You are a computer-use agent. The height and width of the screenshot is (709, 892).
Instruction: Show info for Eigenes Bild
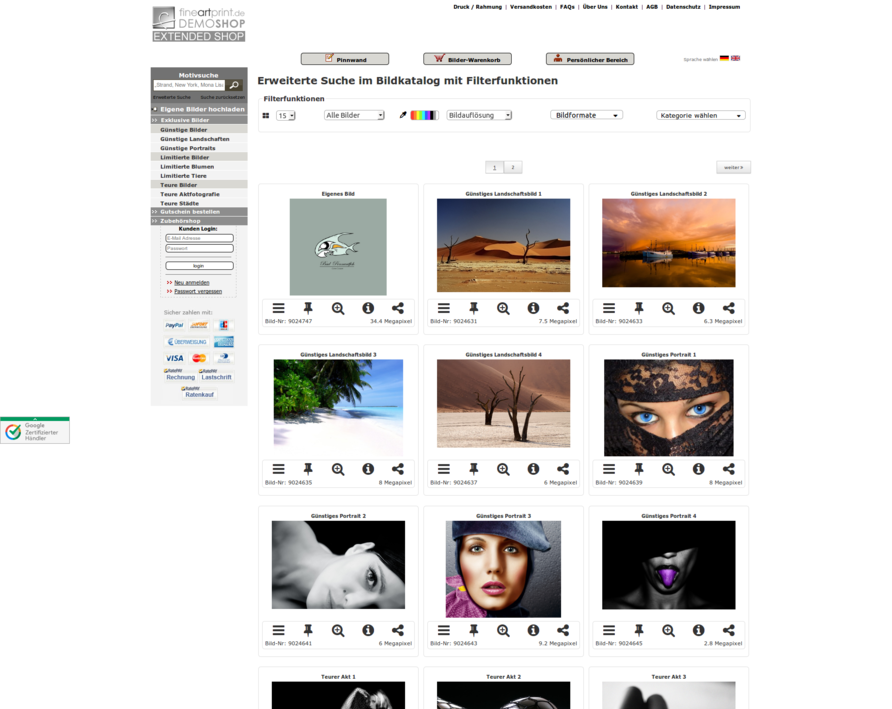368,308
